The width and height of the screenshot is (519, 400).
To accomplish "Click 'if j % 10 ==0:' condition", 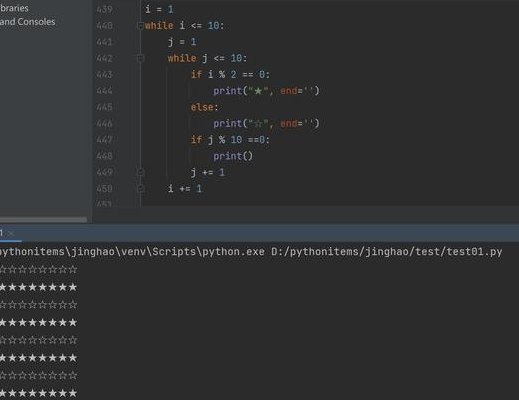I will coord(230,140).
